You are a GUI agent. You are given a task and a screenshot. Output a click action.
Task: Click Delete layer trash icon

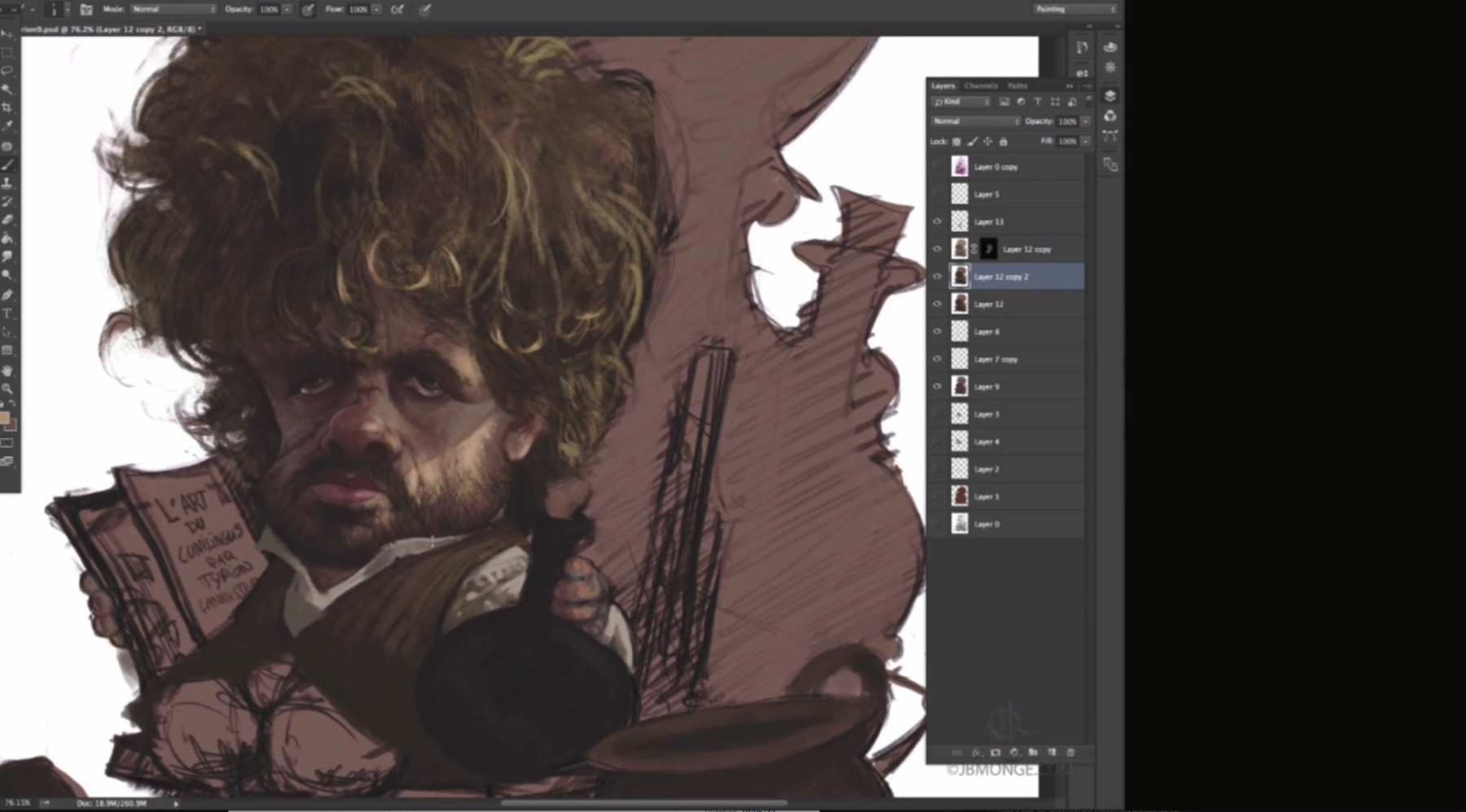tap(1071, 753)
